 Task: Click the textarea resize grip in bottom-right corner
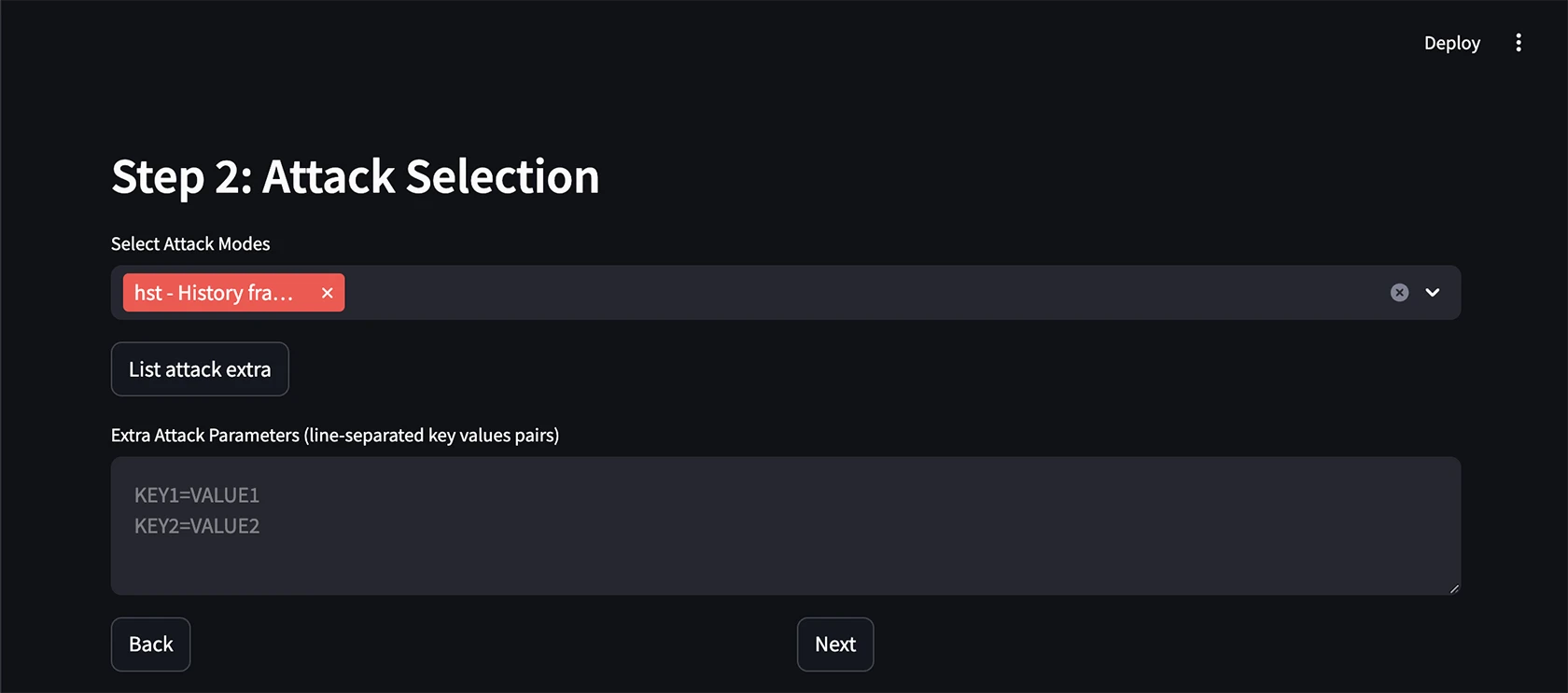coord(1453,588)
